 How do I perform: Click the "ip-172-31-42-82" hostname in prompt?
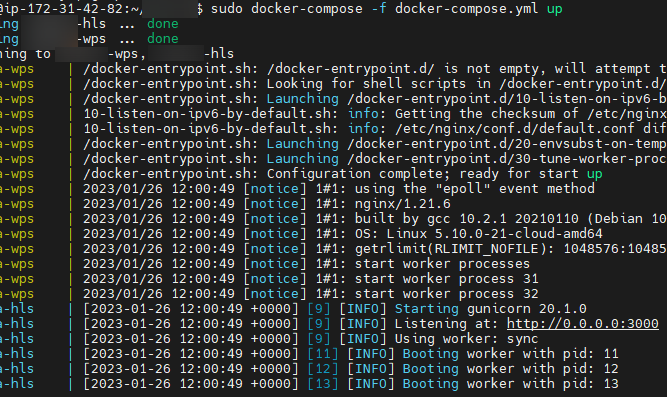point(65,9)
